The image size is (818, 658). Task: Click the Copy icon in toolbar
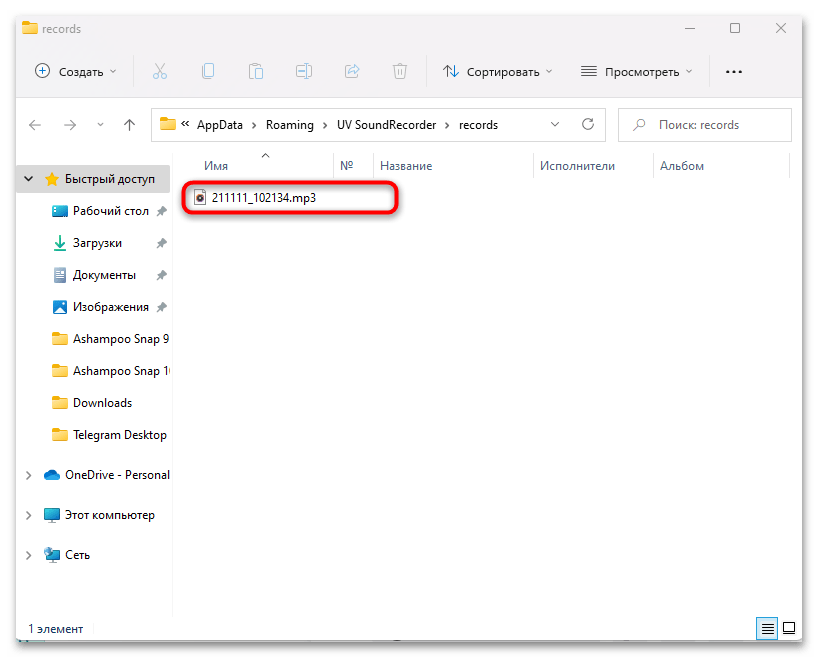point(208,71)
